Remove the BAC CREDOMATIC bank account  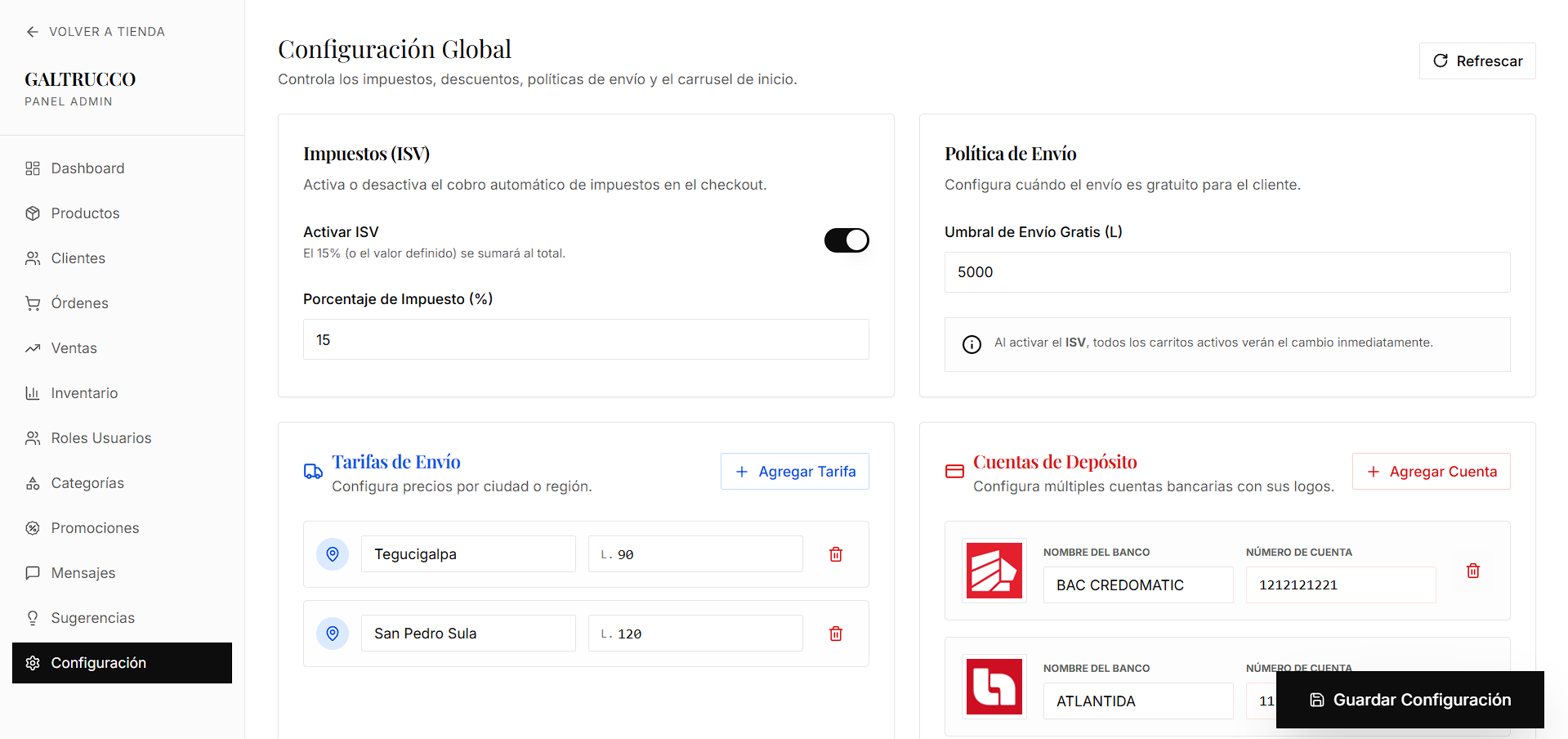pos(1472,571)
